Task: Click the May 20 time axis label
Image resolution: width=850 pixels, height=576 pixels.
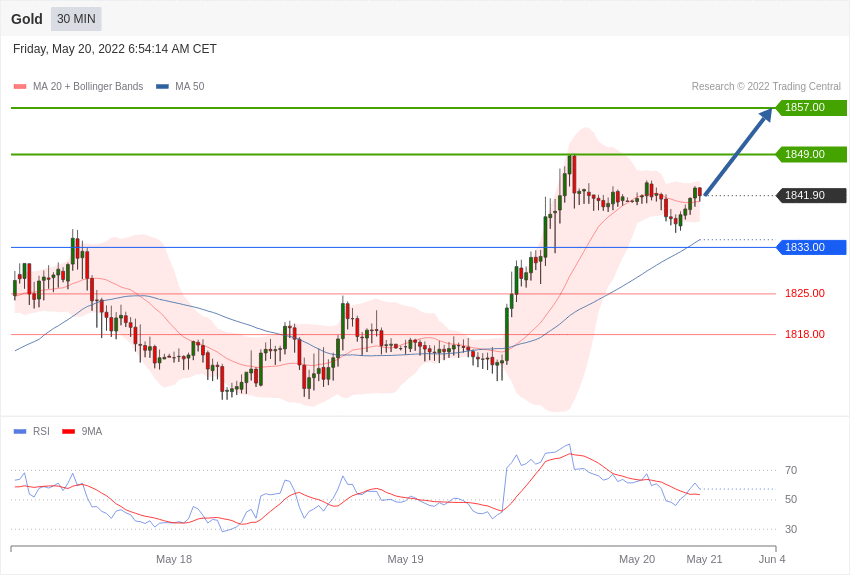Action: tap(637, 559)
